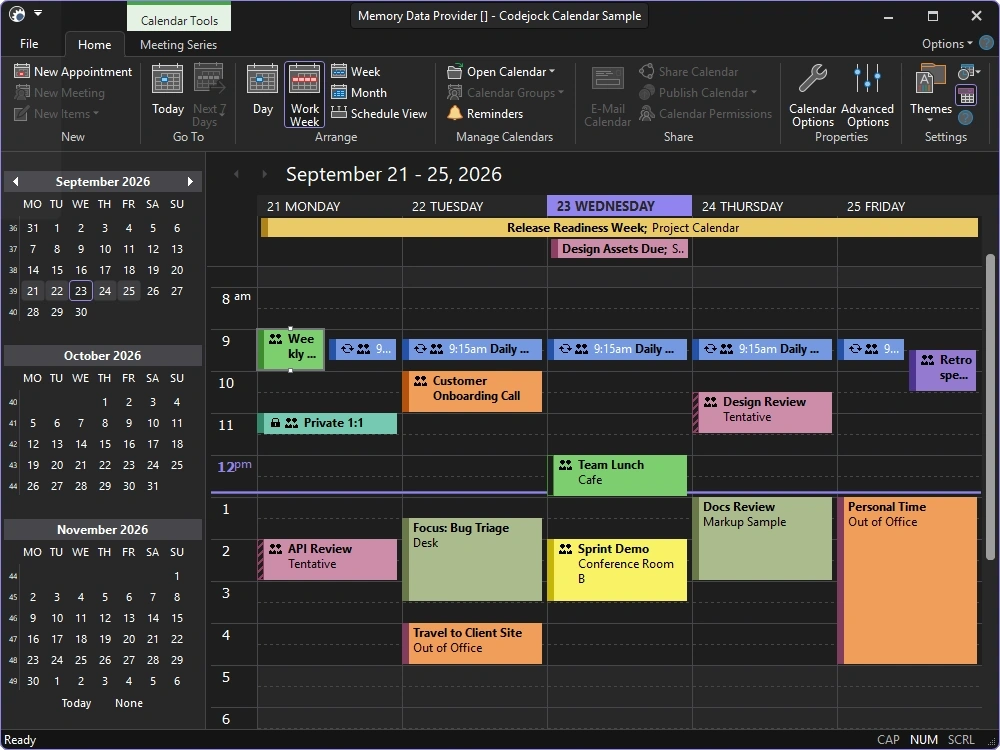The height and width of the screenshot is (750, 1000).
Task: Select the Private 1:1 appointment
Action: (327, 423)
